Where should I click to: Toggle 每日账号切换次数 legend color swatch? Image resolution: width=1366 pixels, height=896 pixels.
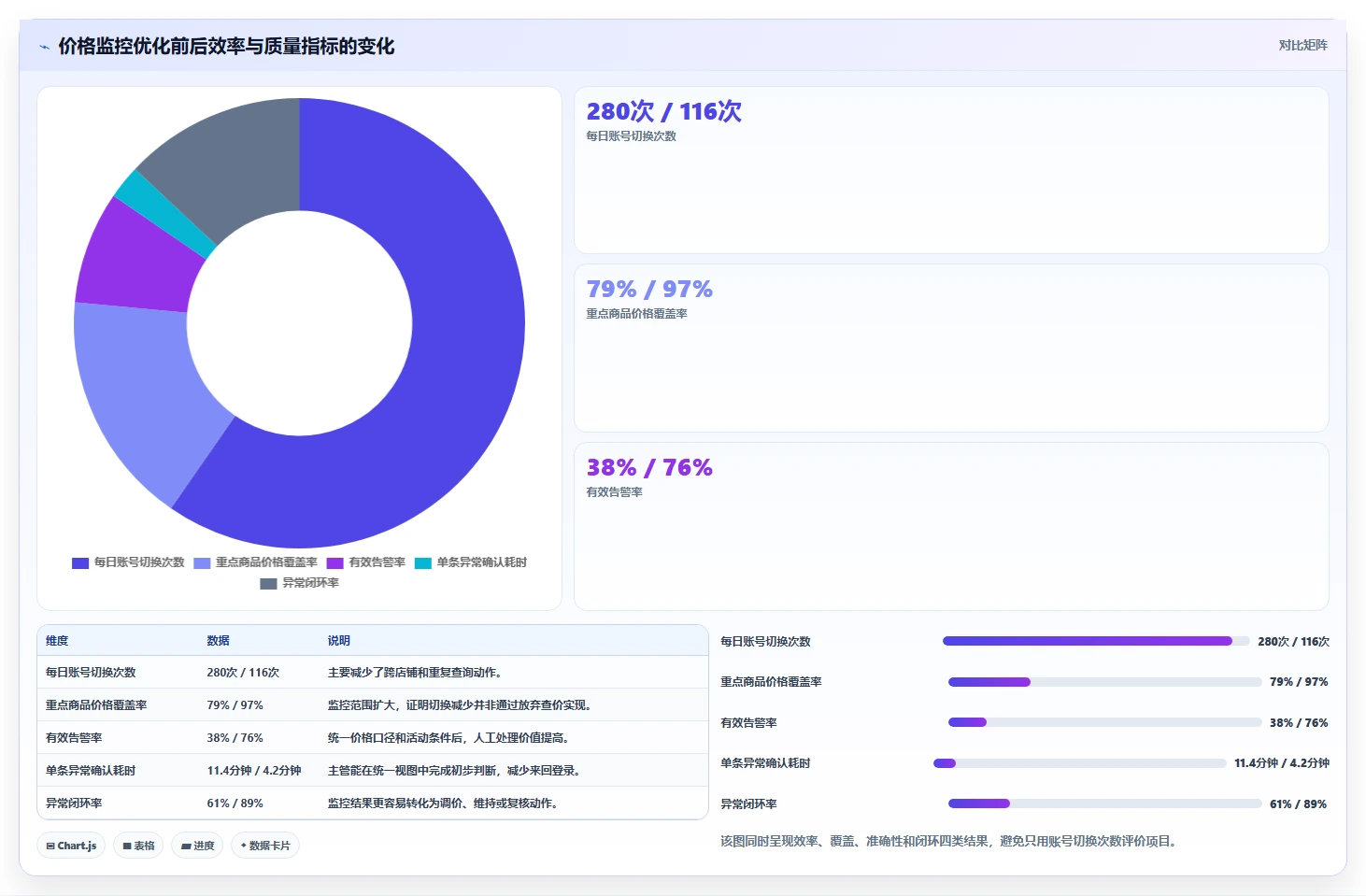click(x=80, y=562)
